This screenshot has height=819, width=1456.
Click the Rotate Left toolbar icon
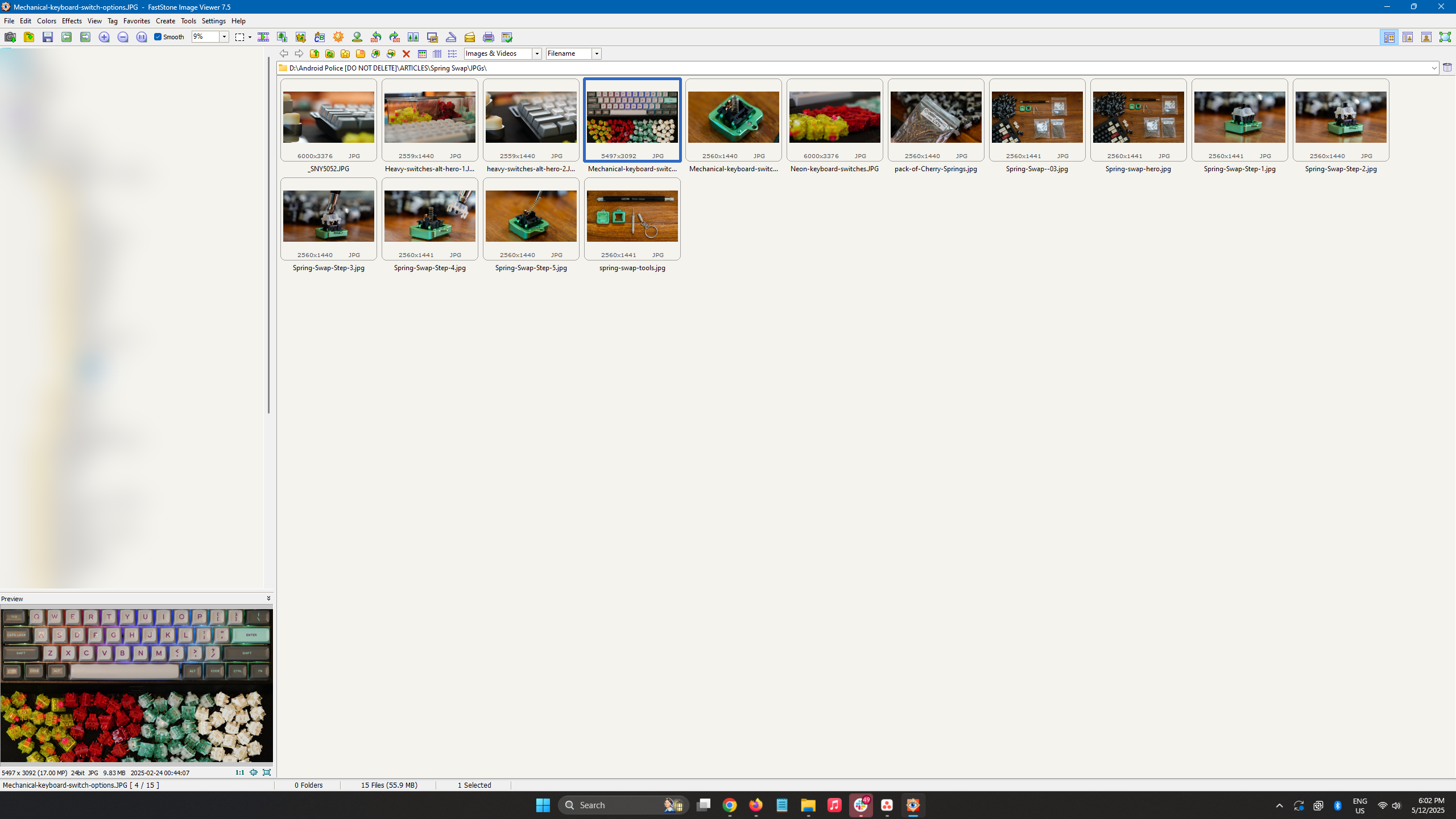(x=376, y=38)
